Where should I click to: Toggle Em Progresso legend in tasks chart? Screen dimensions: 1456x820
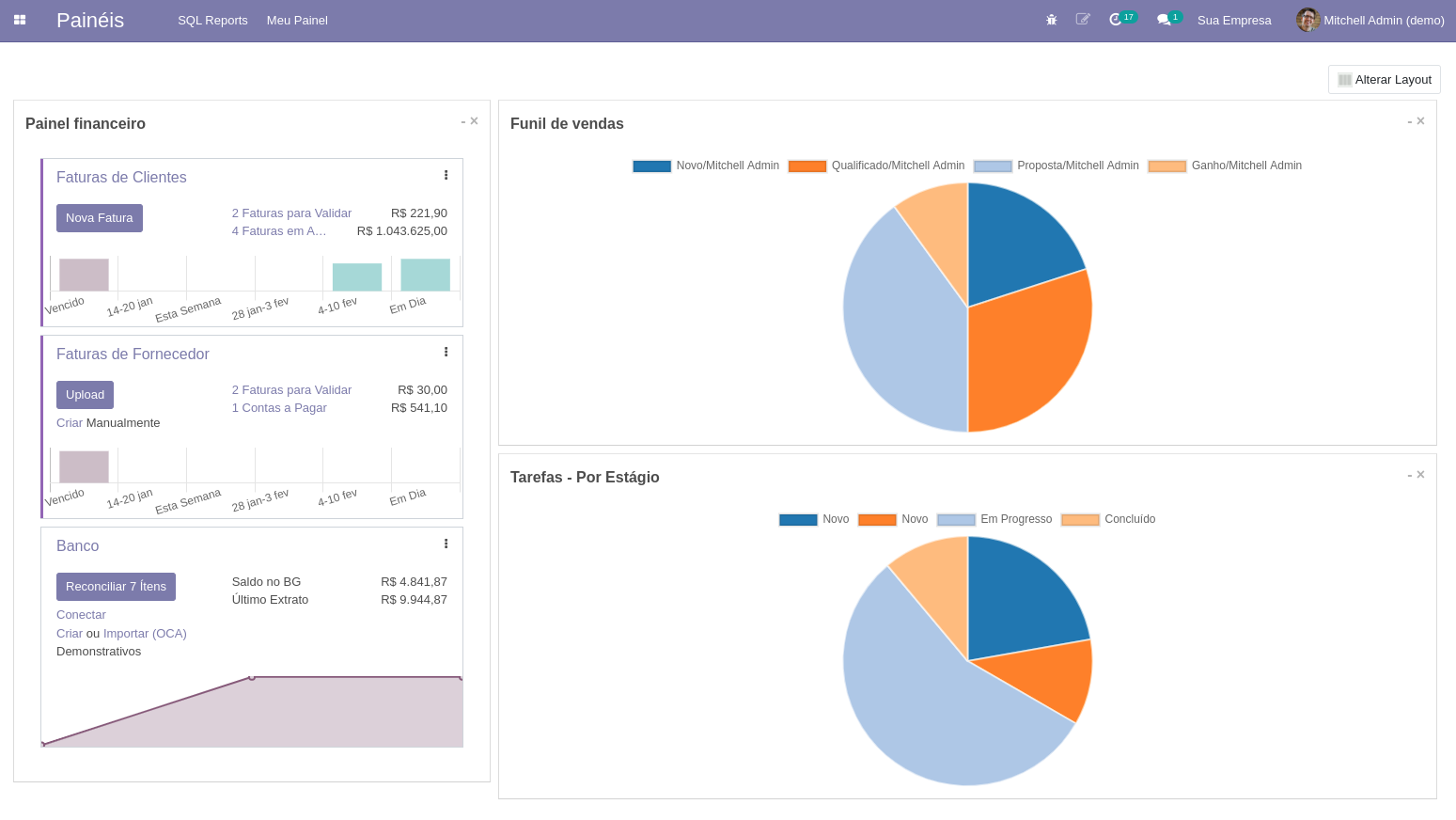pyautogui.click(x=994, y=519)
